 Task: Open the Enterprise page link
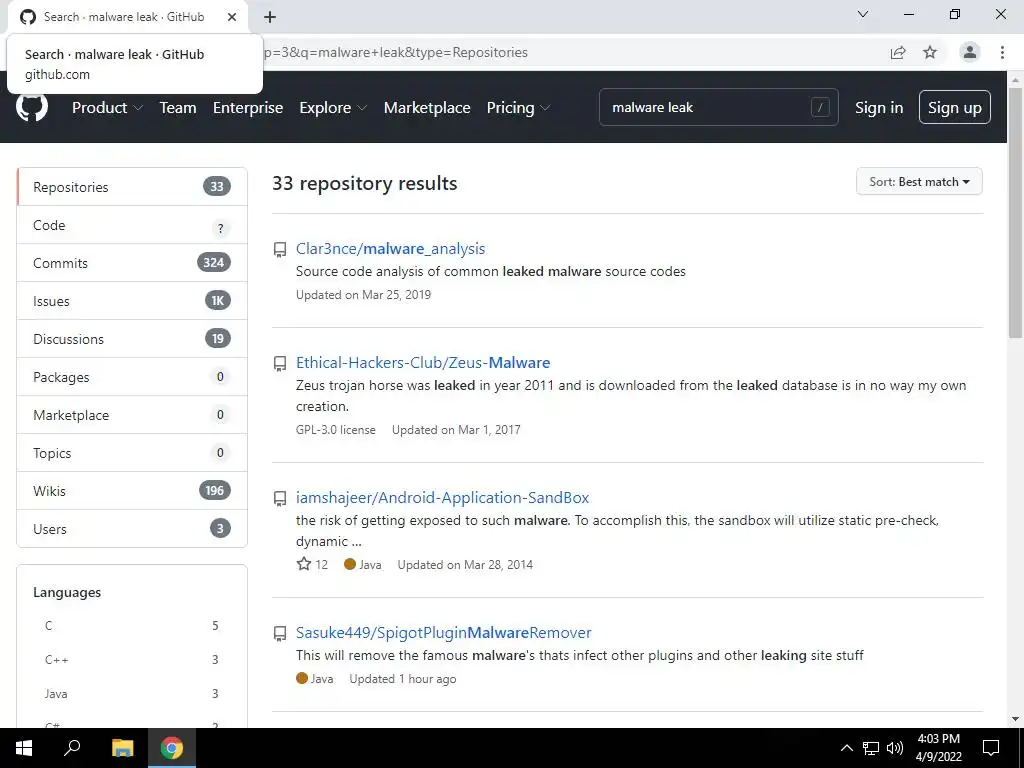[248, 108]
